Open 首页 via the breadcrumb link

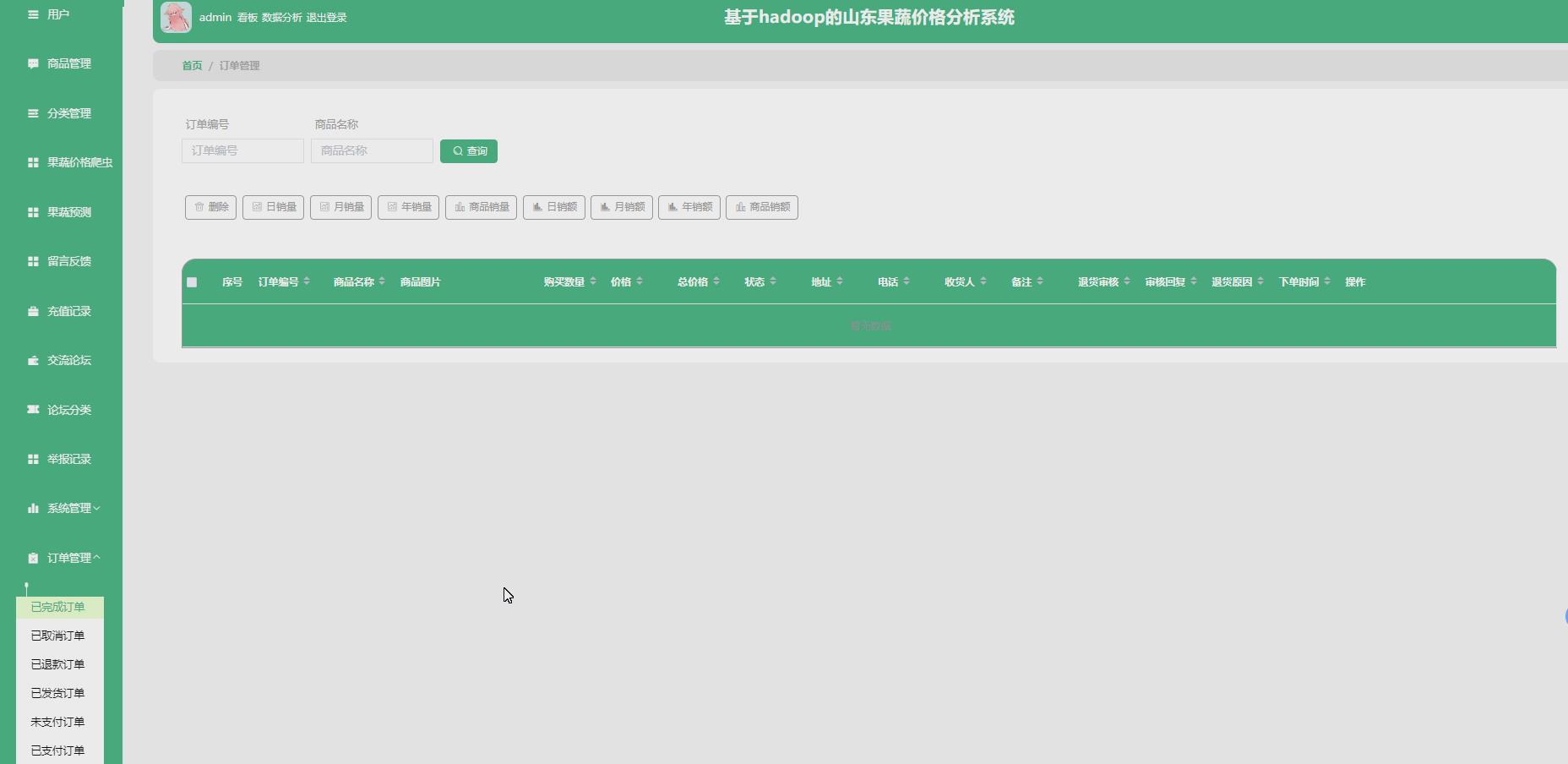192,65
